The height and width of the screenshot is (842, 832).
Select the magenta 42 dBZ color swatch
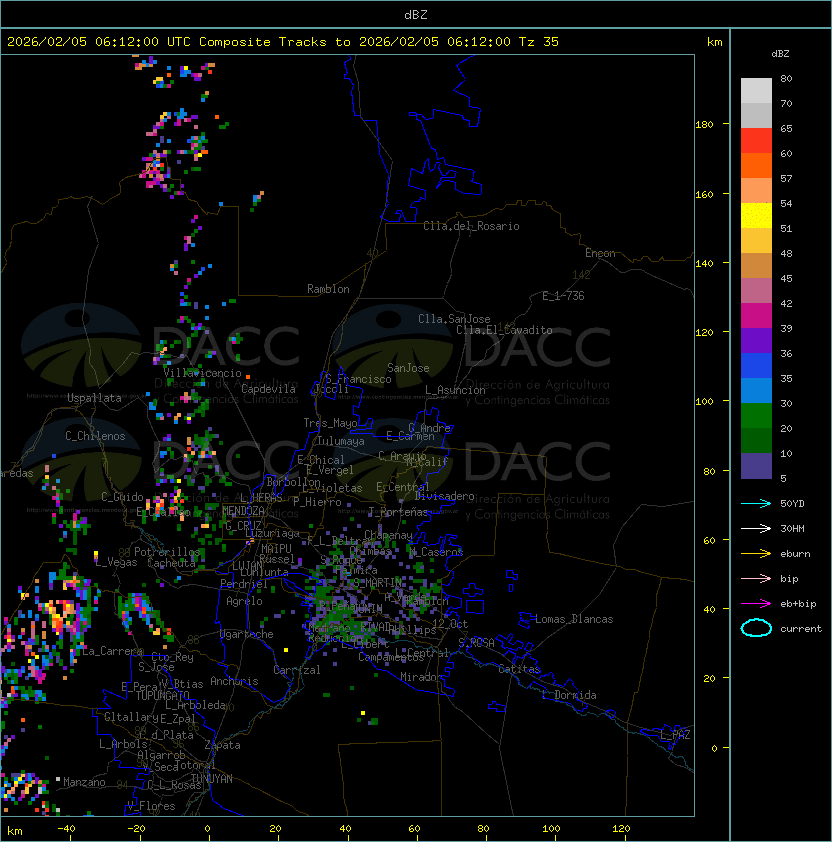(756, 316)
